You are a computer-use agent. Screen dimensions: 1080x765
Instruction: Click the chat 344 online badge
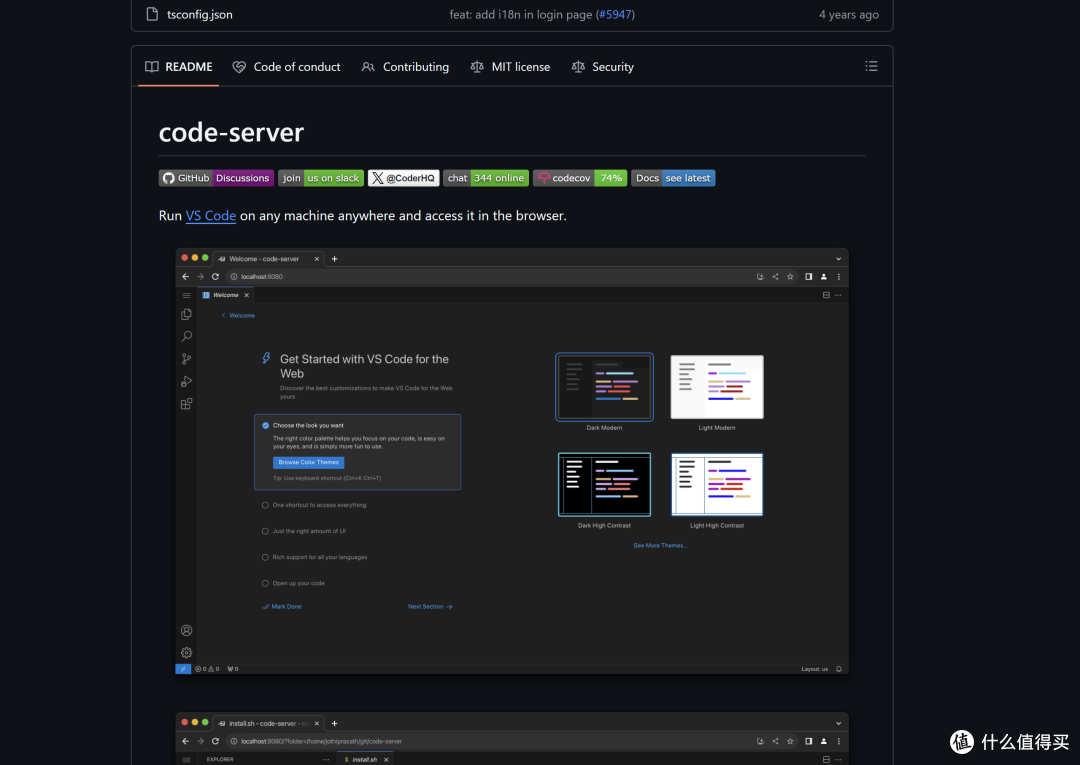pos(486,178)
